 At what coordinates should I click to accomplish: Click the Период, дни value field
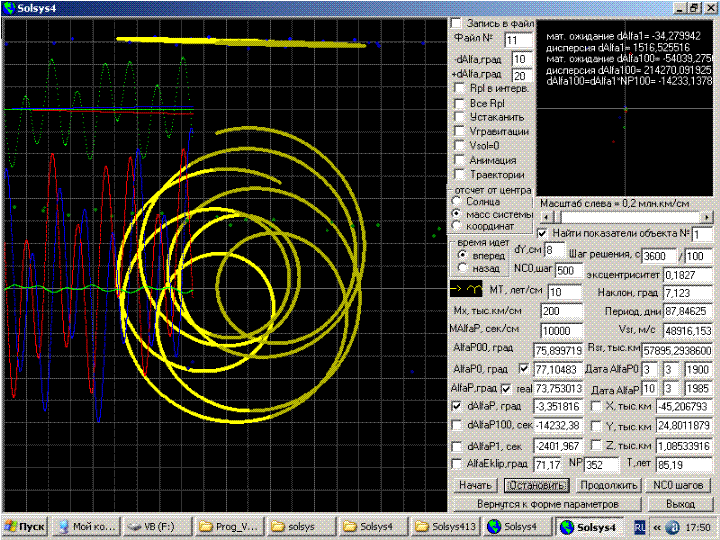point(687,311)
